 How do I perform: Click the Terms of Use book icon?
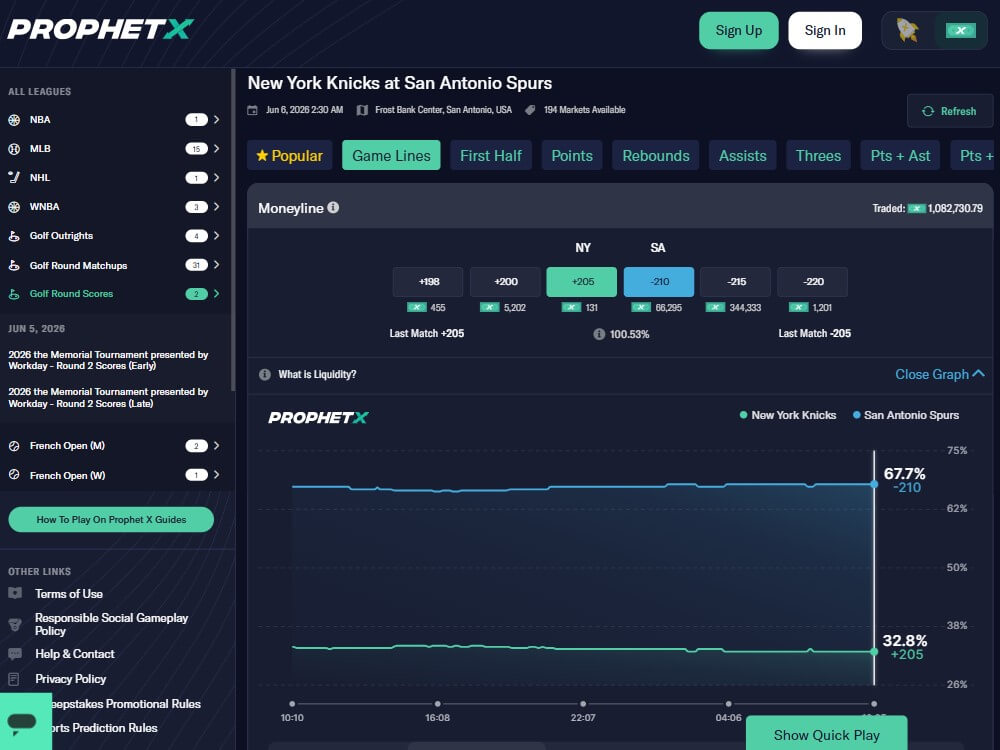pos(15,593)
